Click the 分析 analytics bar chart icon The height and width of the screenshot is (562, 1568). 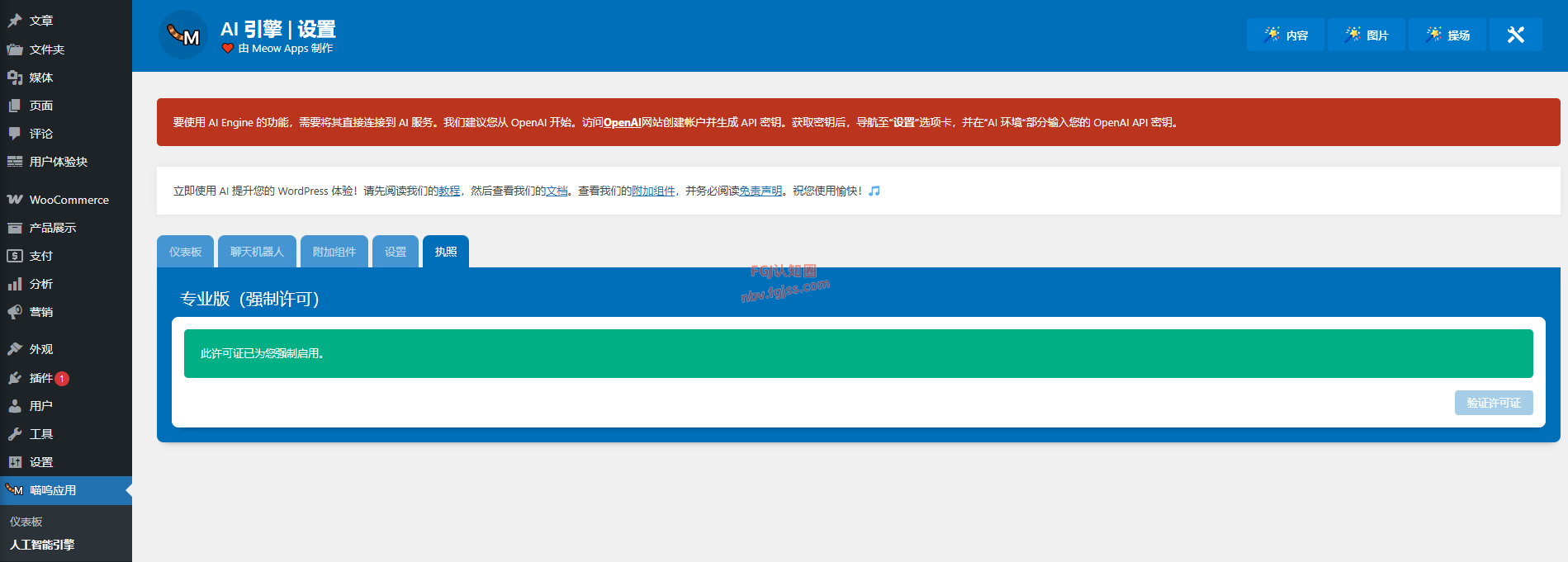click(15, 284)
